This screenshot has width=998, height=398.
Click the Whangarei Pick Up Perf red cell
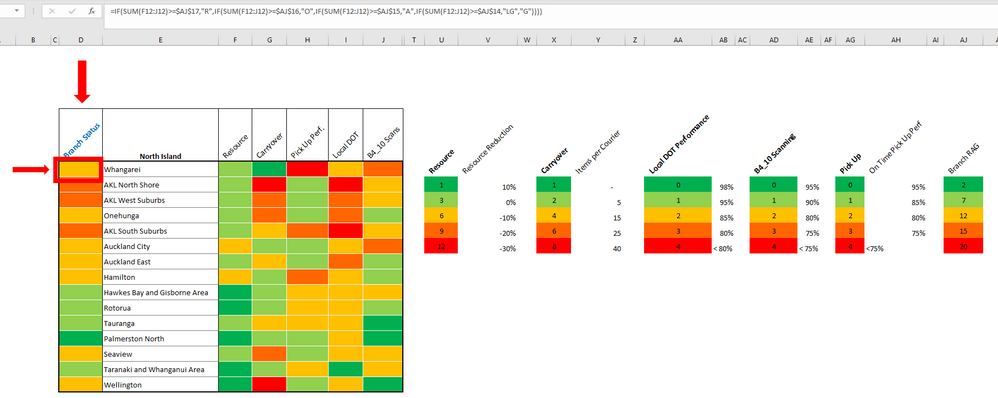pos(307,169)
